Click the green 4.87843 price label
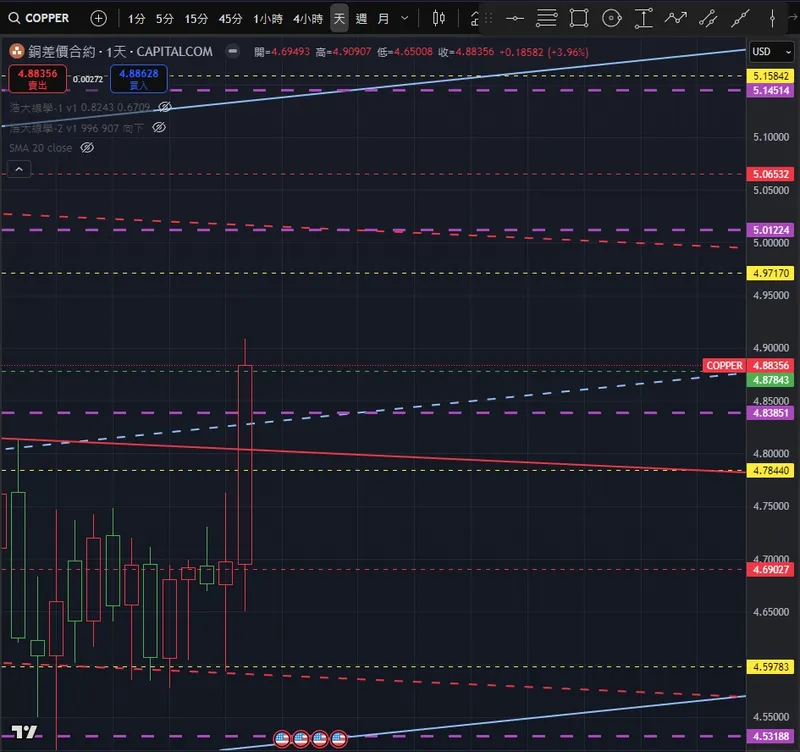This screenshot has height=752, width=800. click(770, 380)
